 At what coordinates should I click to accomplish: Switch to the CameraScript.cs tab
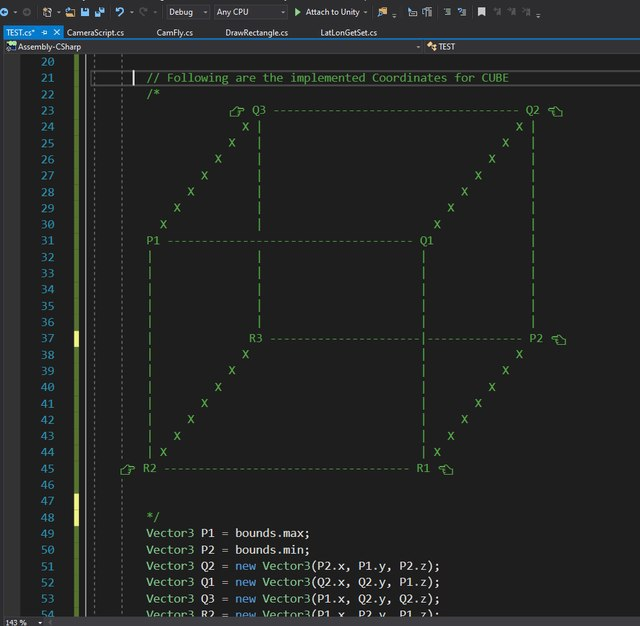tap(96, 33)
